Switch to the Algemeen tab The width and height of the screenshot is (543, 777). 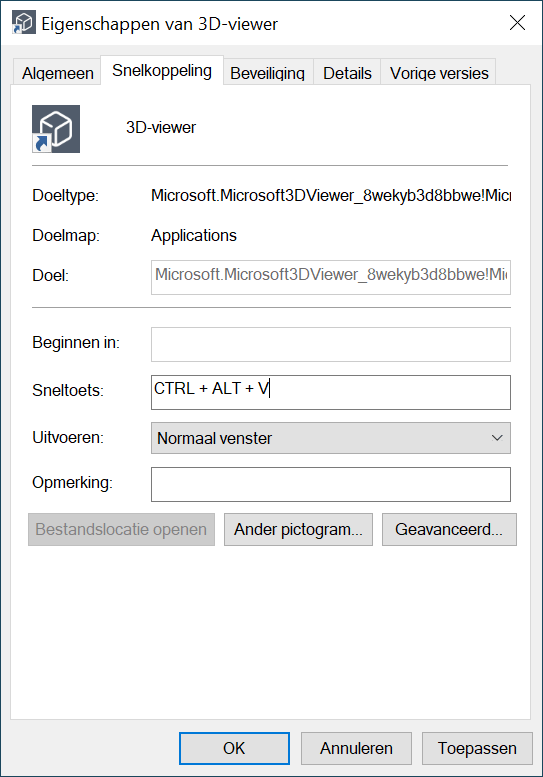click(x=57, y=73)
